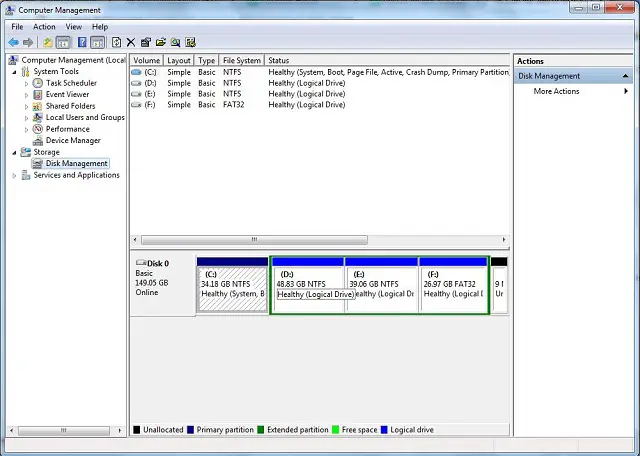Click the Performance icon in tree

click(38, 129)
